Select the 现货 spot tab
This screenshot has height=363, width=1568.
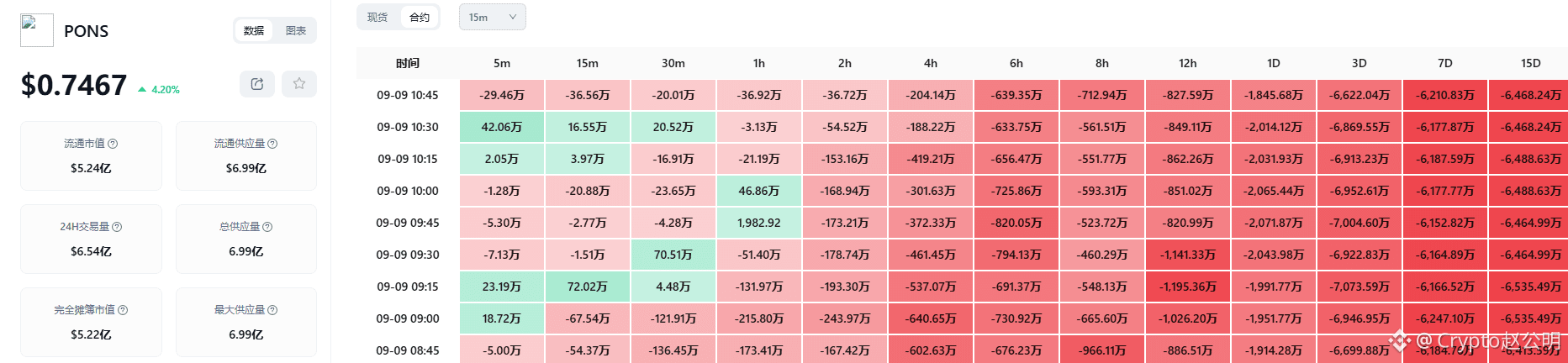click(377, 17)
